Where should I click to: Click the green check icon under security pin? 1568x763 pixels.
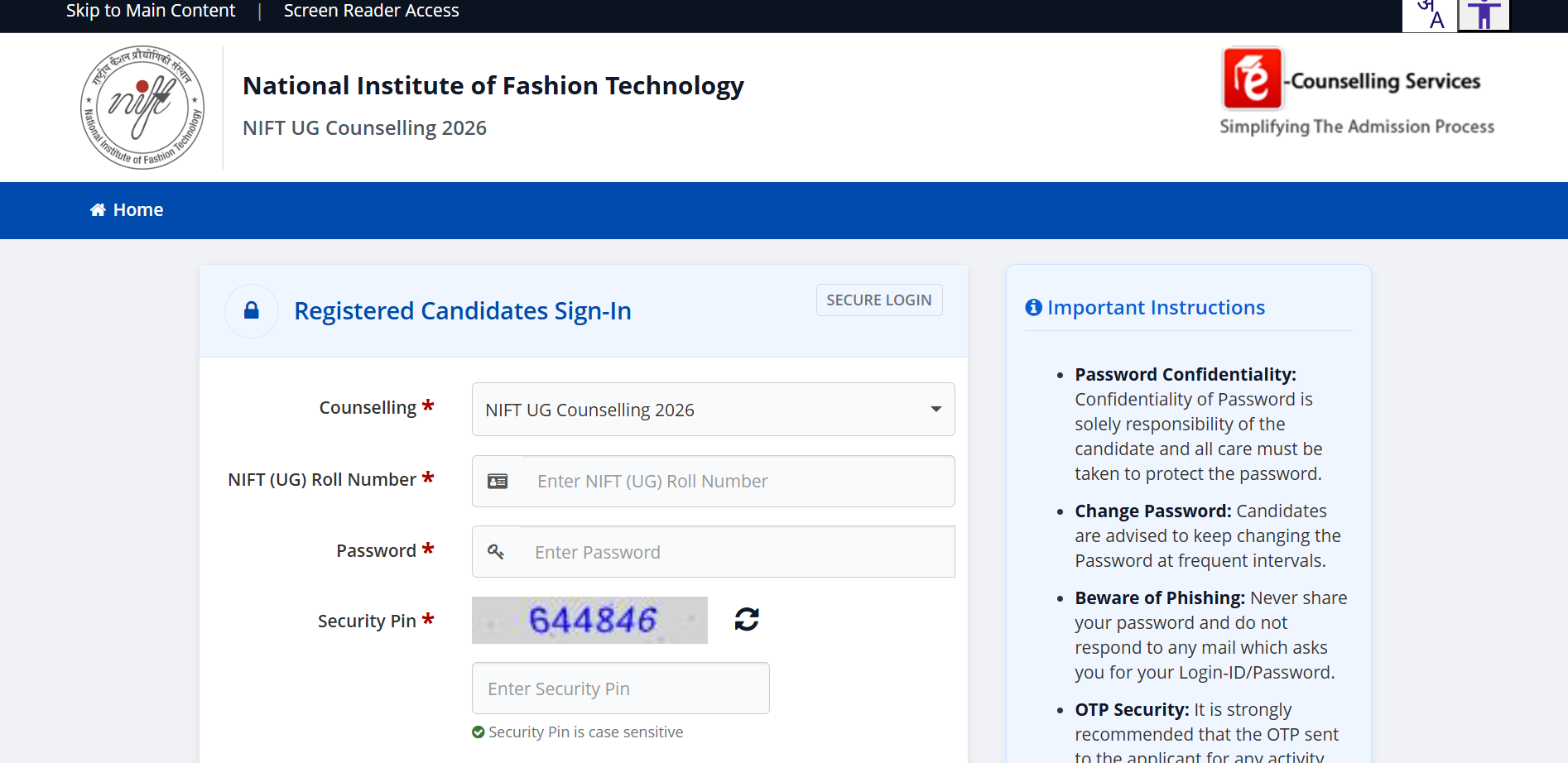point(478,732)
